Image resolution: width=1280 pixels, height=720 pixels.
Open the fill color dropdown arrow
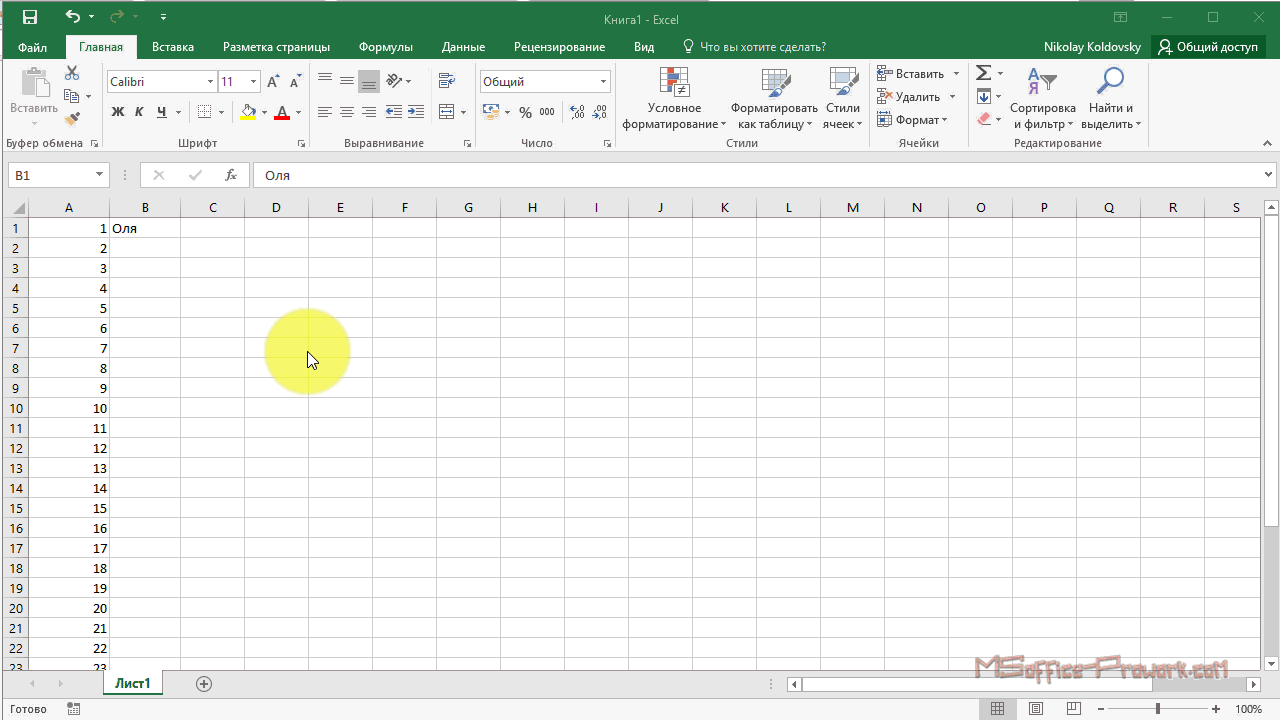[263, 112]
